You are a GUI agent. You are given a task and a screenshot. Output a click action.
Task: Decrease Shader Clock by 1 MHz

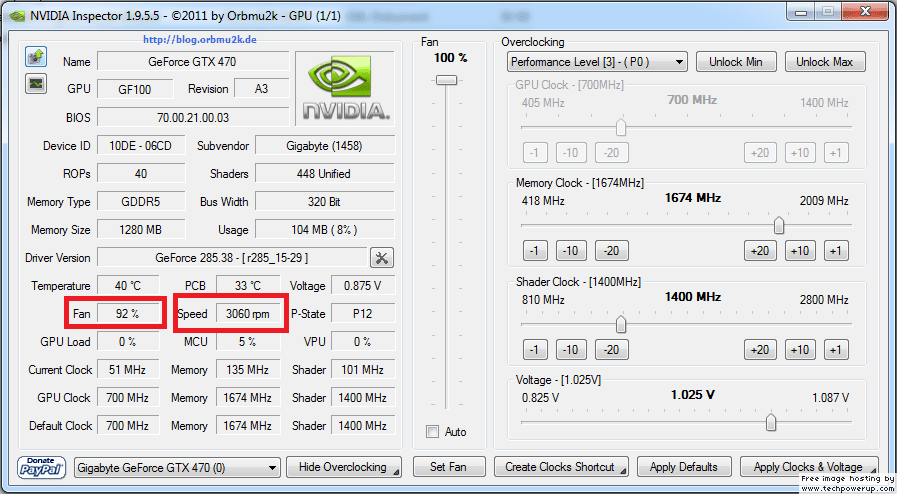[535, 349]
